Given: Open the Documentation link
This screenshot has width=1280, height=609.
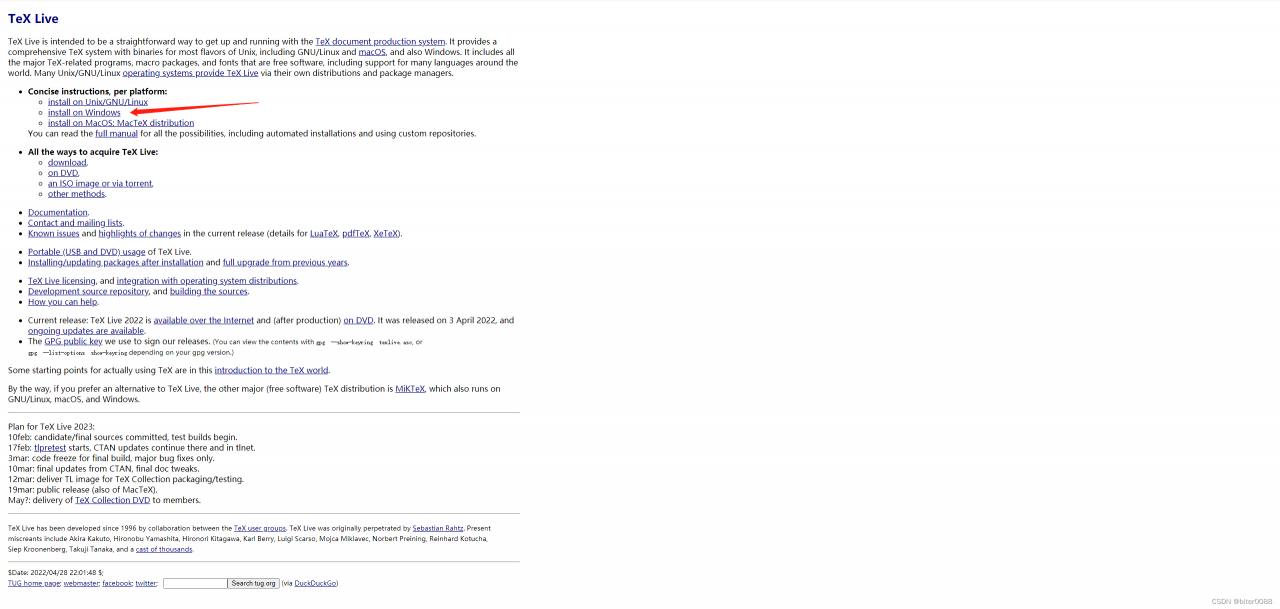Looking at the screenshot, I should click(x=58, y=212).
